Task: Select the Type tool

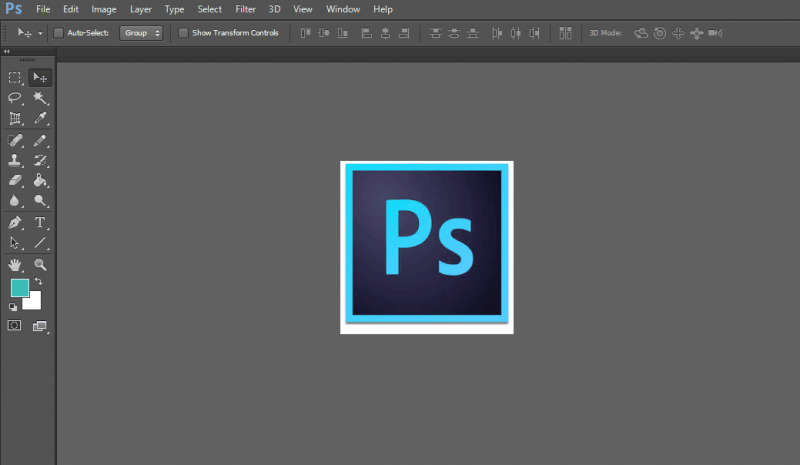Action: click(x=40, y=223)
